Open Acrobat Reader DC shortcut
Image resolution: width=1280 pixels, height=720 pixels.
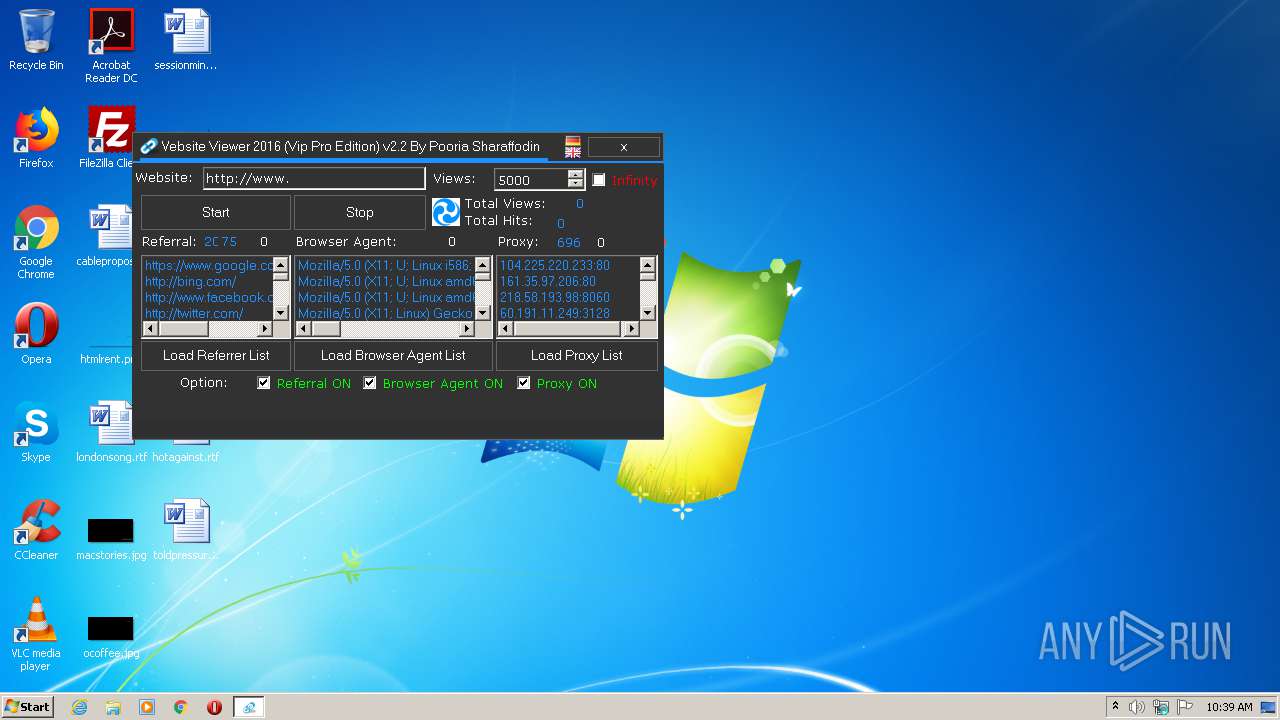click(111, 46)
